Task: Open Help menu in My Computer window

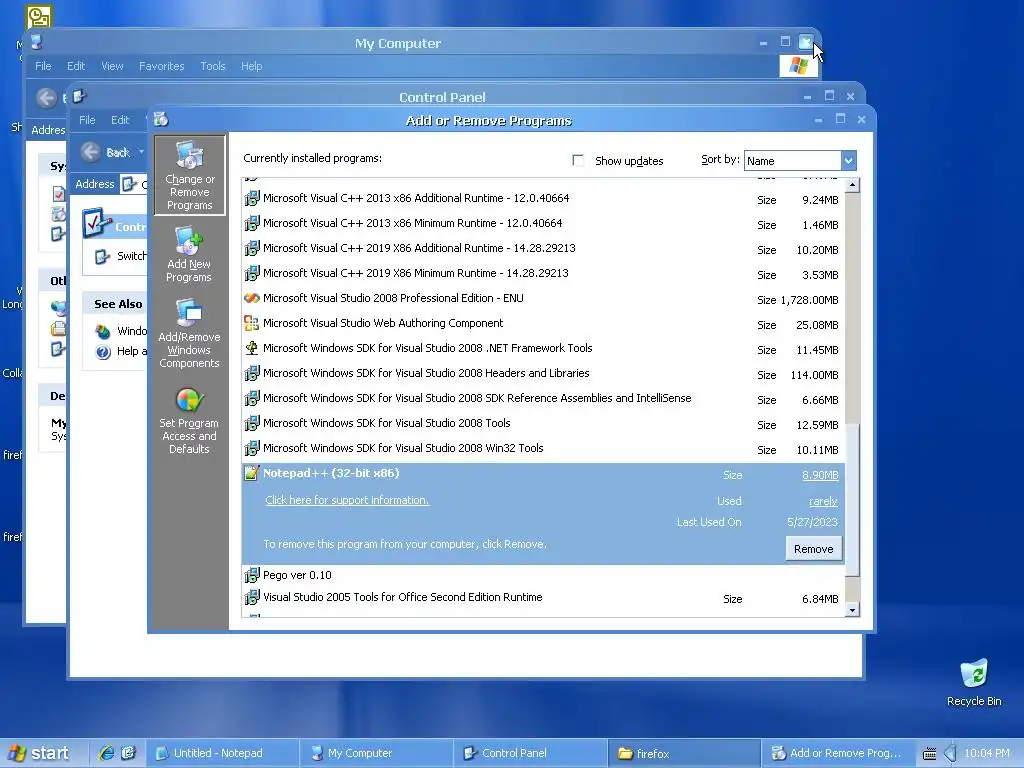Action: pos(251,66)
